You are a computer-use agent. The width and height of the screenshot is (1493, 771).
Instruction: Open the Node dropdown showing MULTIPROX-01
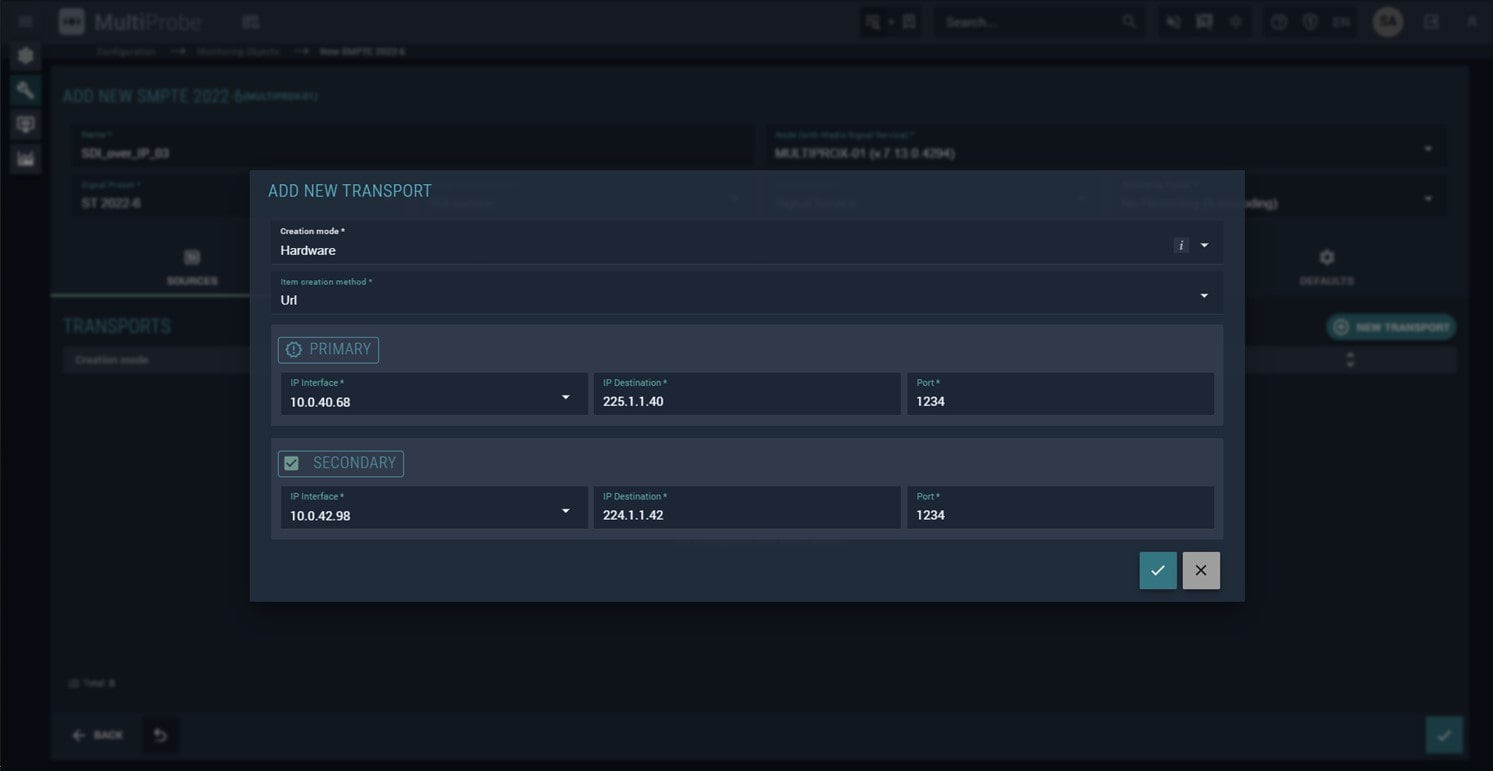(1107, 147)
